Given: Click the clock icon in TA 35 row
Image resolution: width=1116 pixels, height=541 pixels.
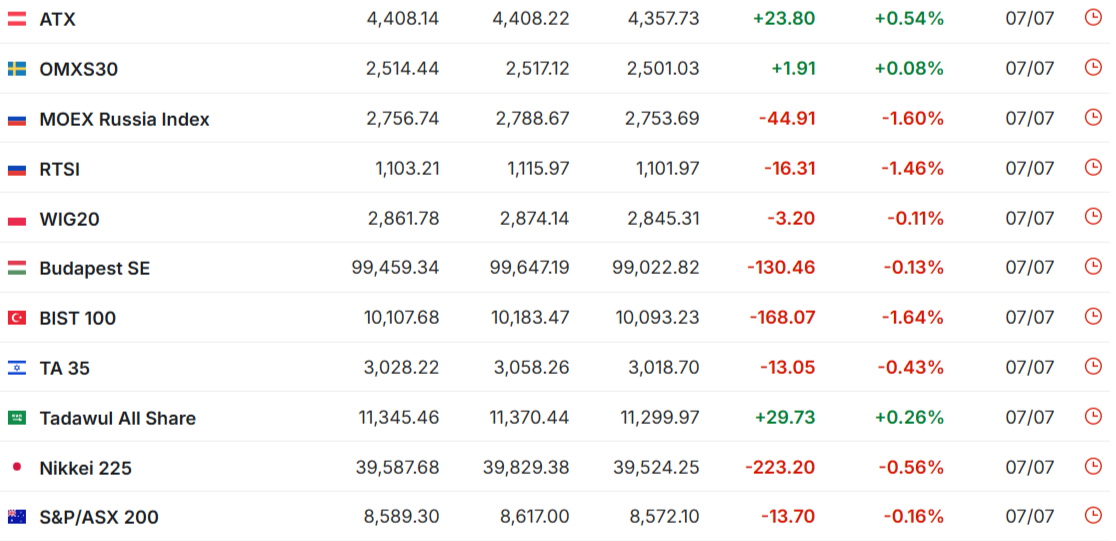Looking at the screenshot, I should click(1093, 366).
